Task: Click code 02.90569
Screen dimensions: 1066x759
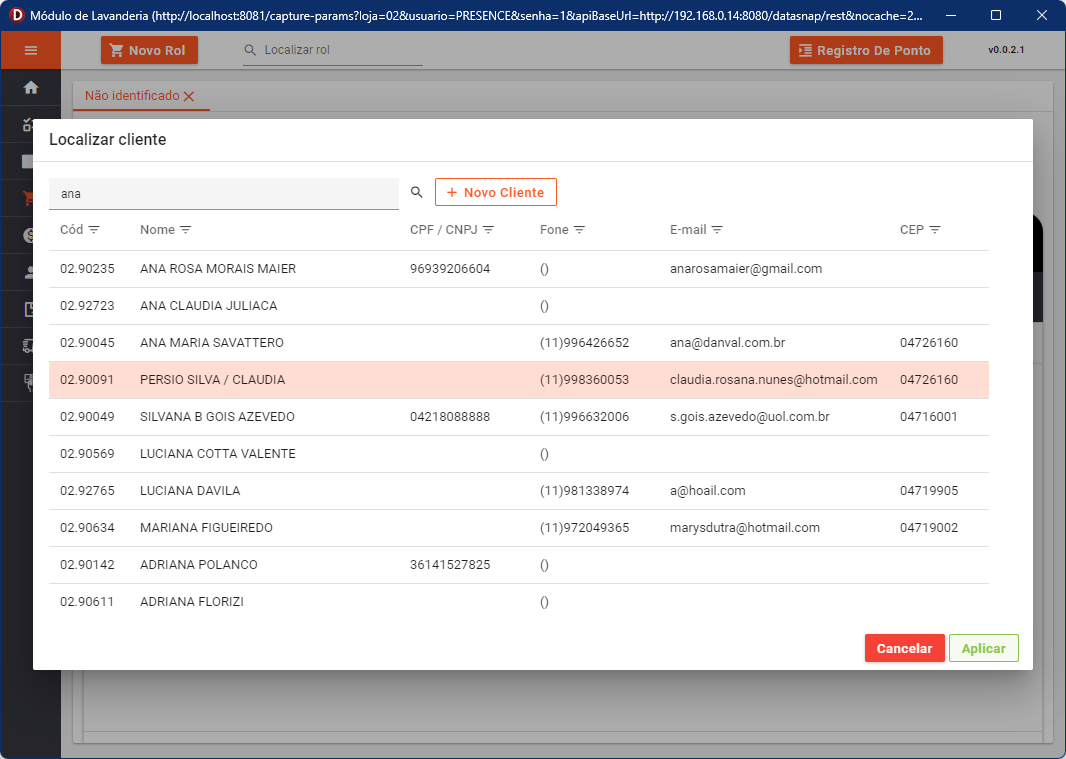Action: (87, 454)
